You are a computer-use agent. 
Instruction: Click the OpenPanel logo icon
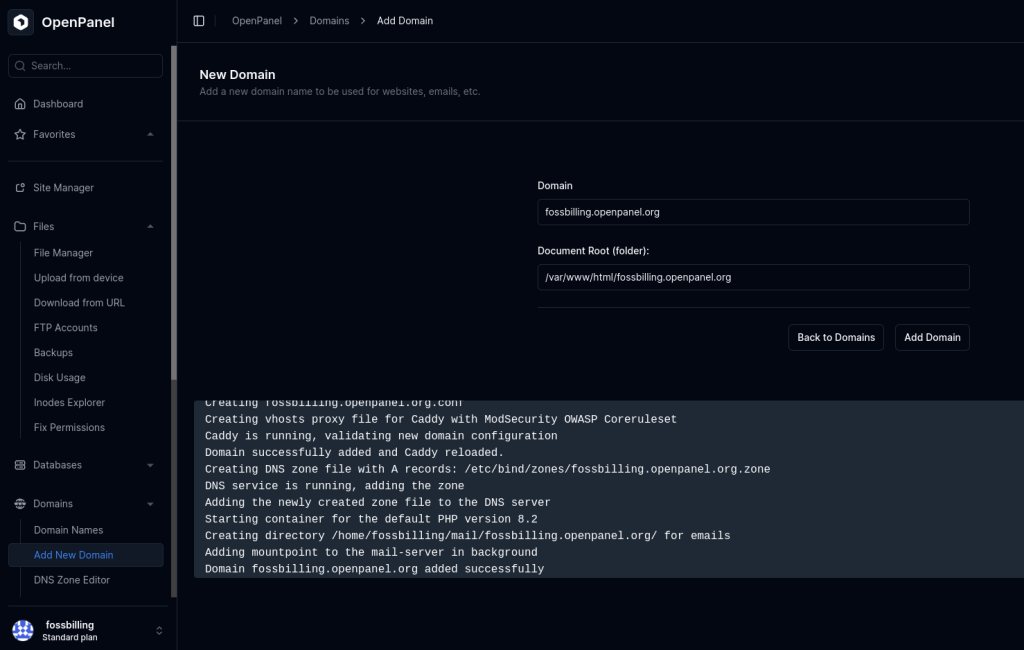click(x=21, y=22)
